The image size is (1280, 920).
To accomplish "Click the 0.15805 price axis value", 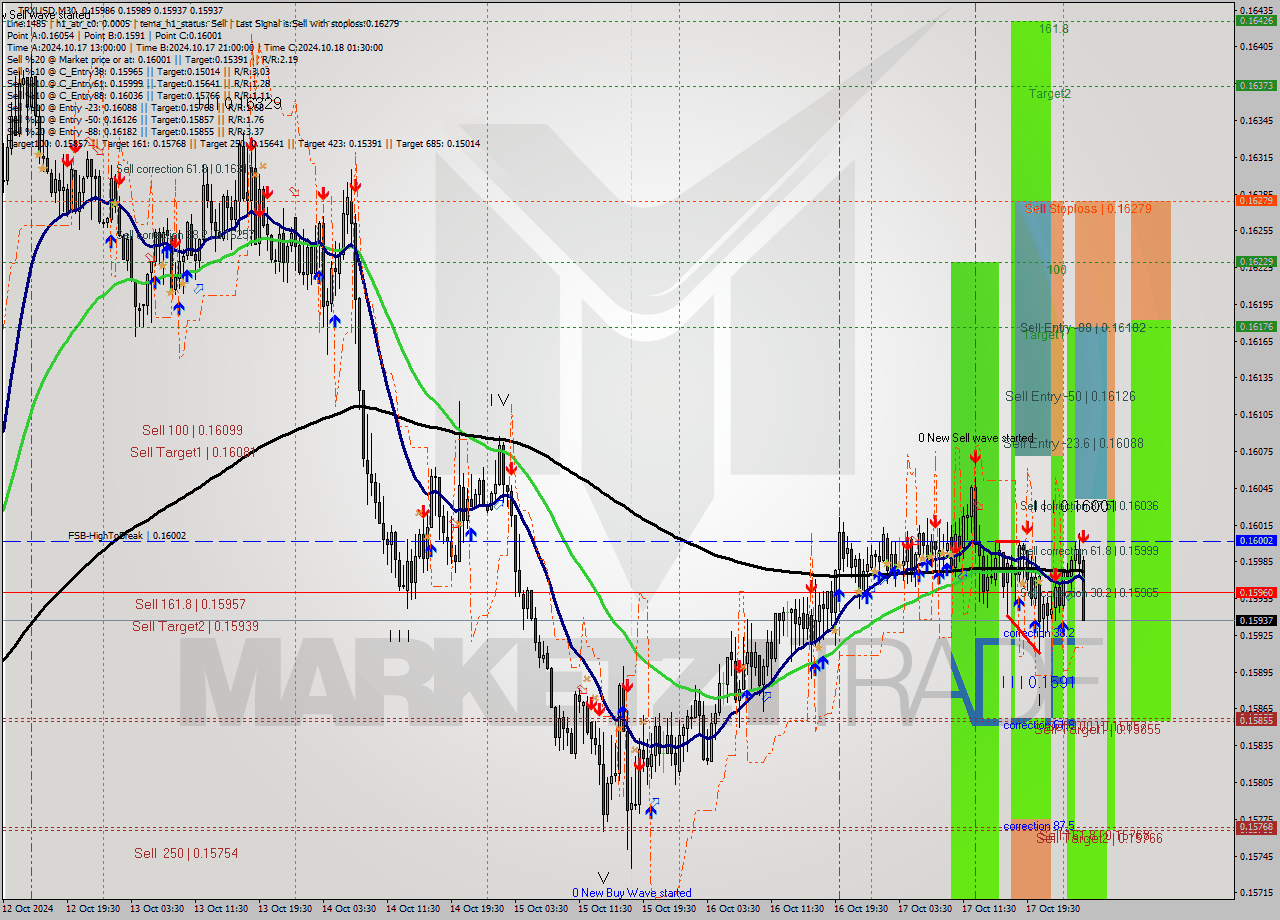I will pos(1255,782).
